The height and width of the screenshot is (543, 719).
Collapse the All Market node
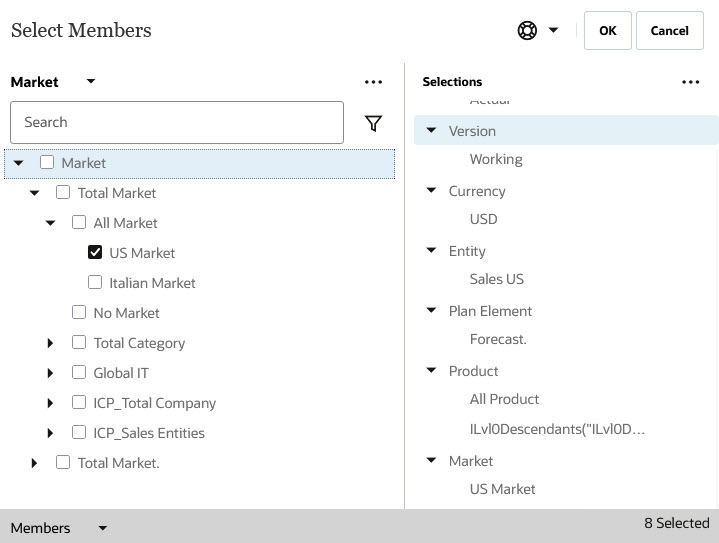[51, 223]
